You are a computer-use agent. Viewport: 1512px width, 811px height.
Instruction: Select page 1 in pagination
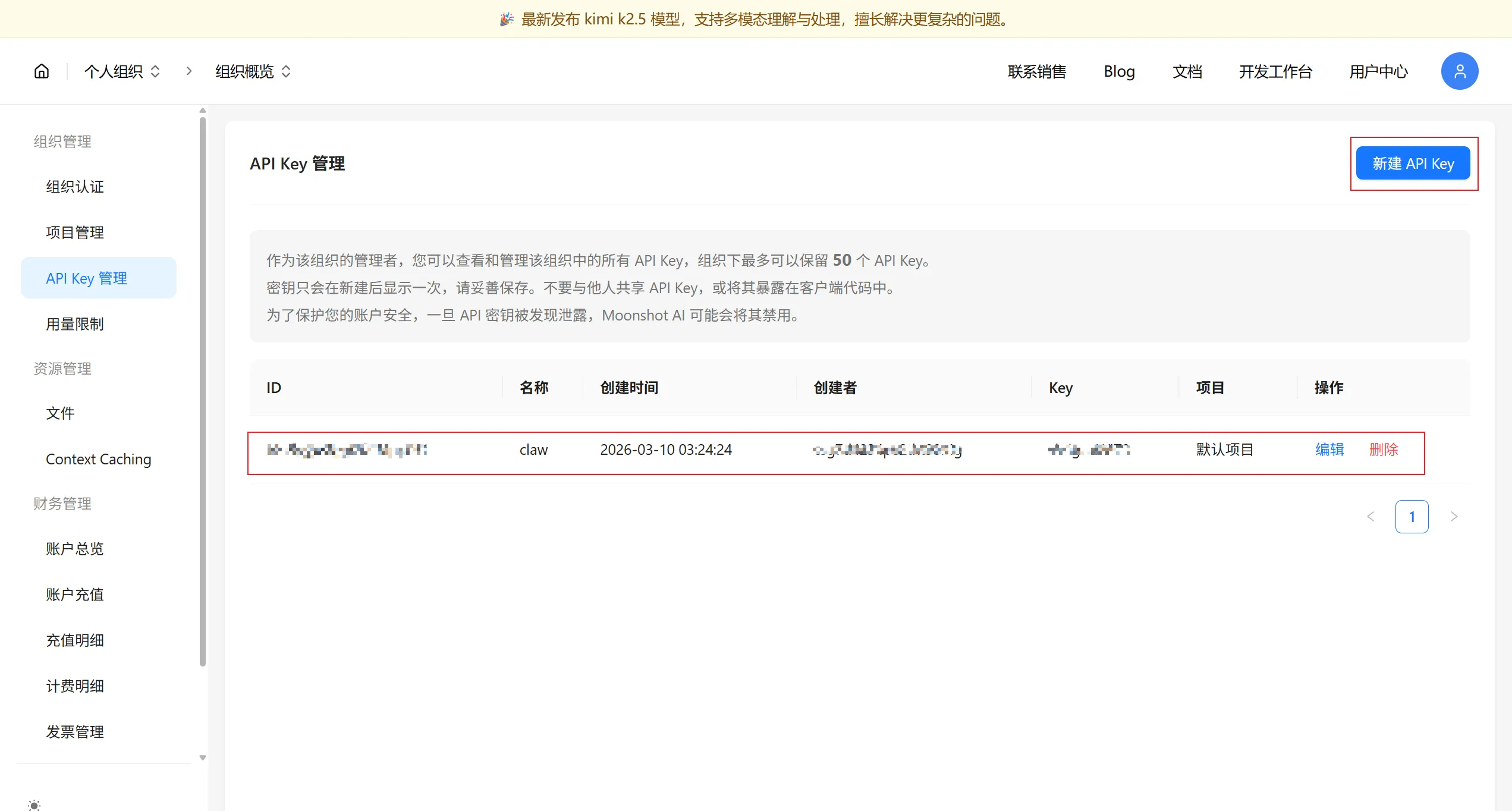1412,517
